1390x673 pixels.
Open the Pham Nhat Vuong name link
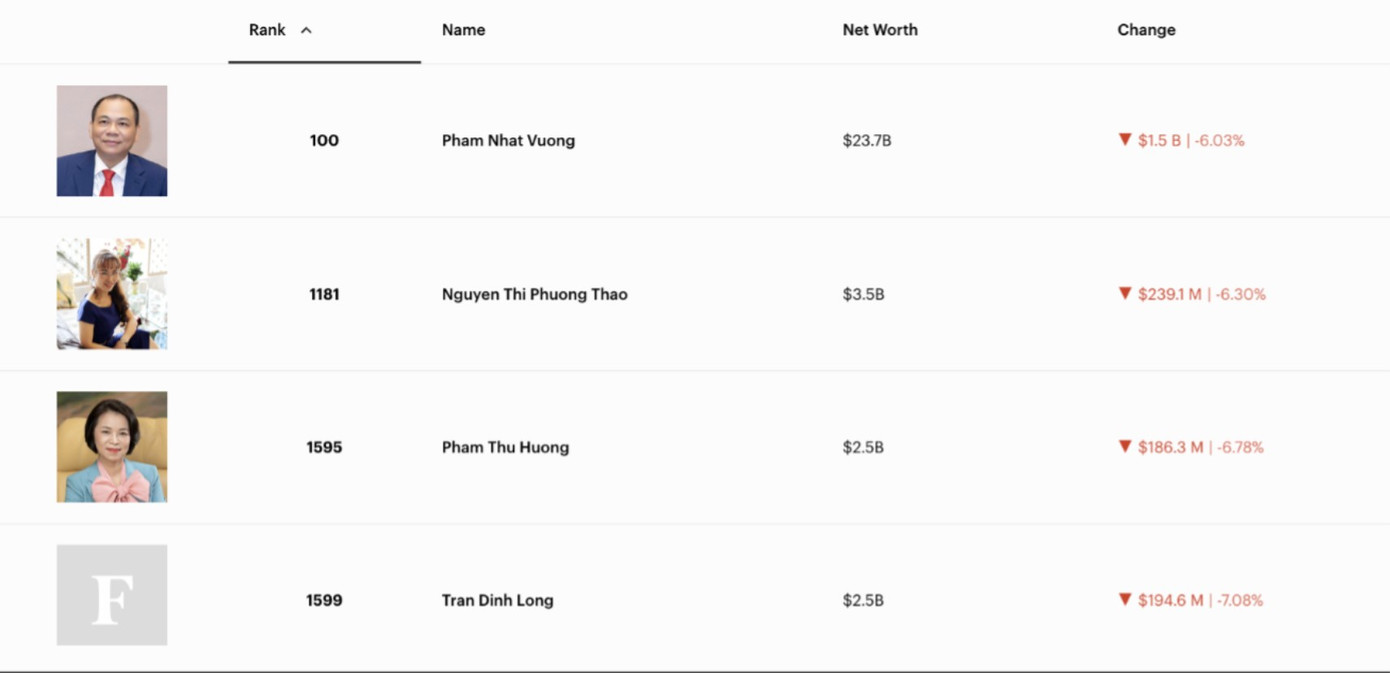point(508,141)
